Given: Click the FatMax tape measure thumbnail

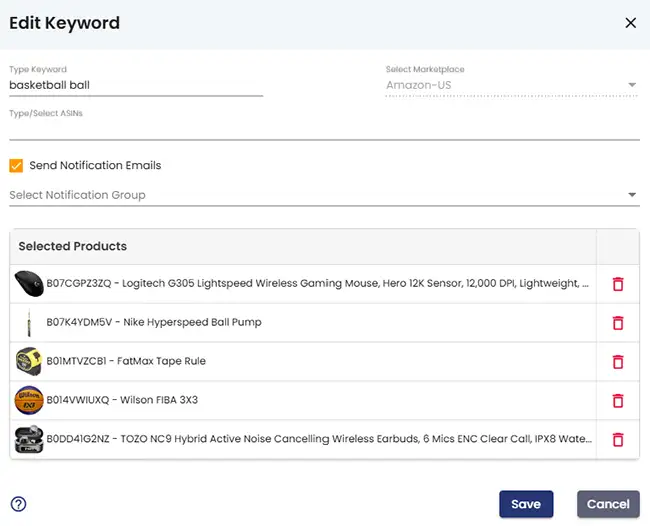Looking at the screenshot, I should tap(29, 361).
